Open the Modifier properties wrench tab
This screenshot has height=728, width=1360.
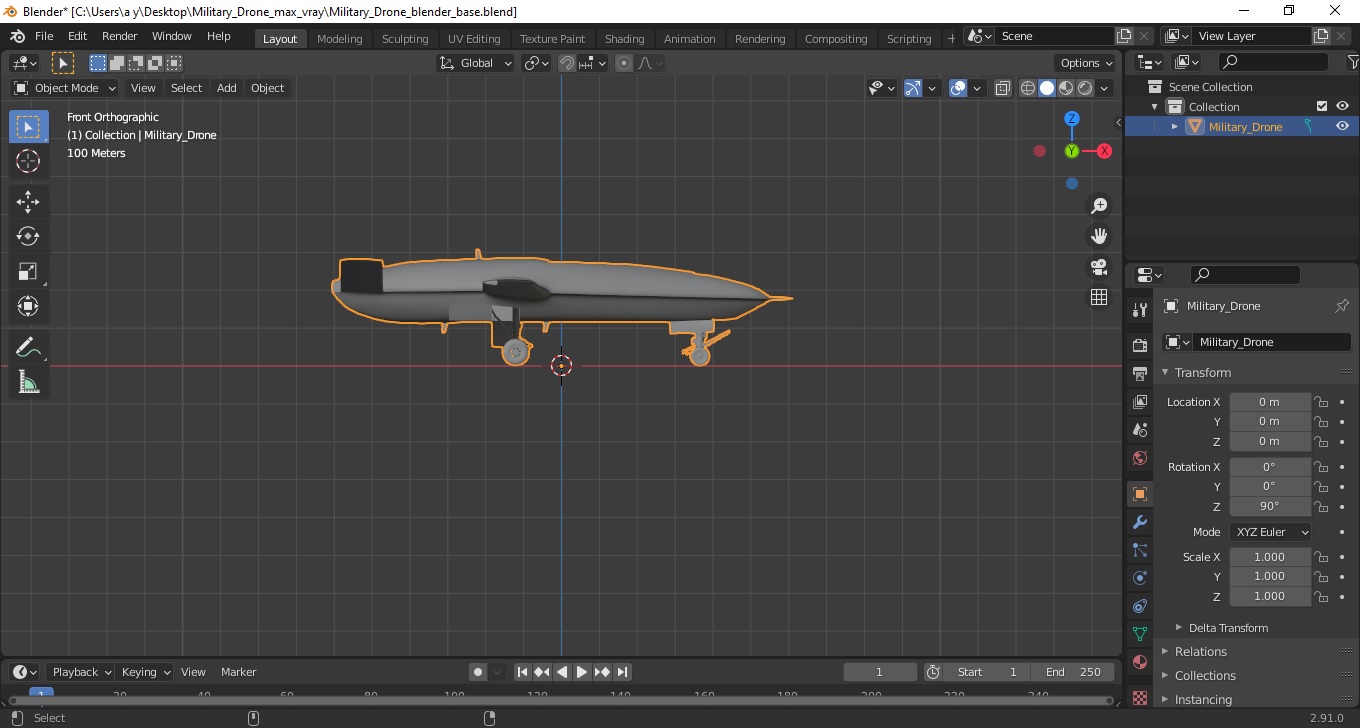[1139, 522]
